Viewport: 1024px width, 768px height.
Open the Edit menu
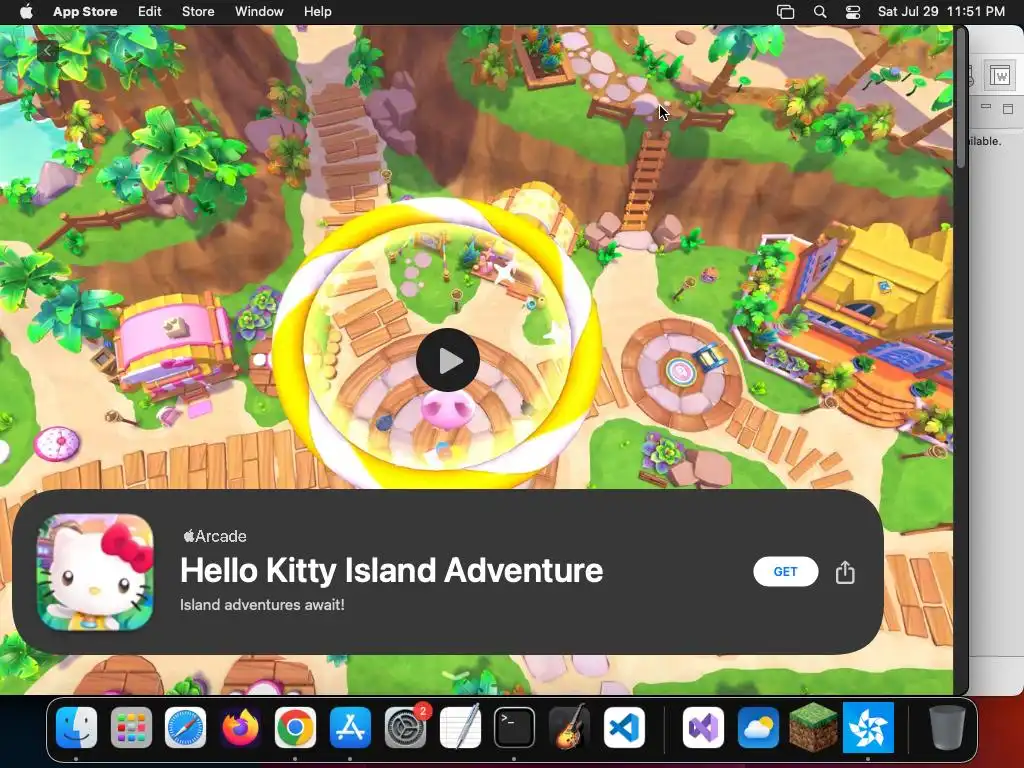150,12
